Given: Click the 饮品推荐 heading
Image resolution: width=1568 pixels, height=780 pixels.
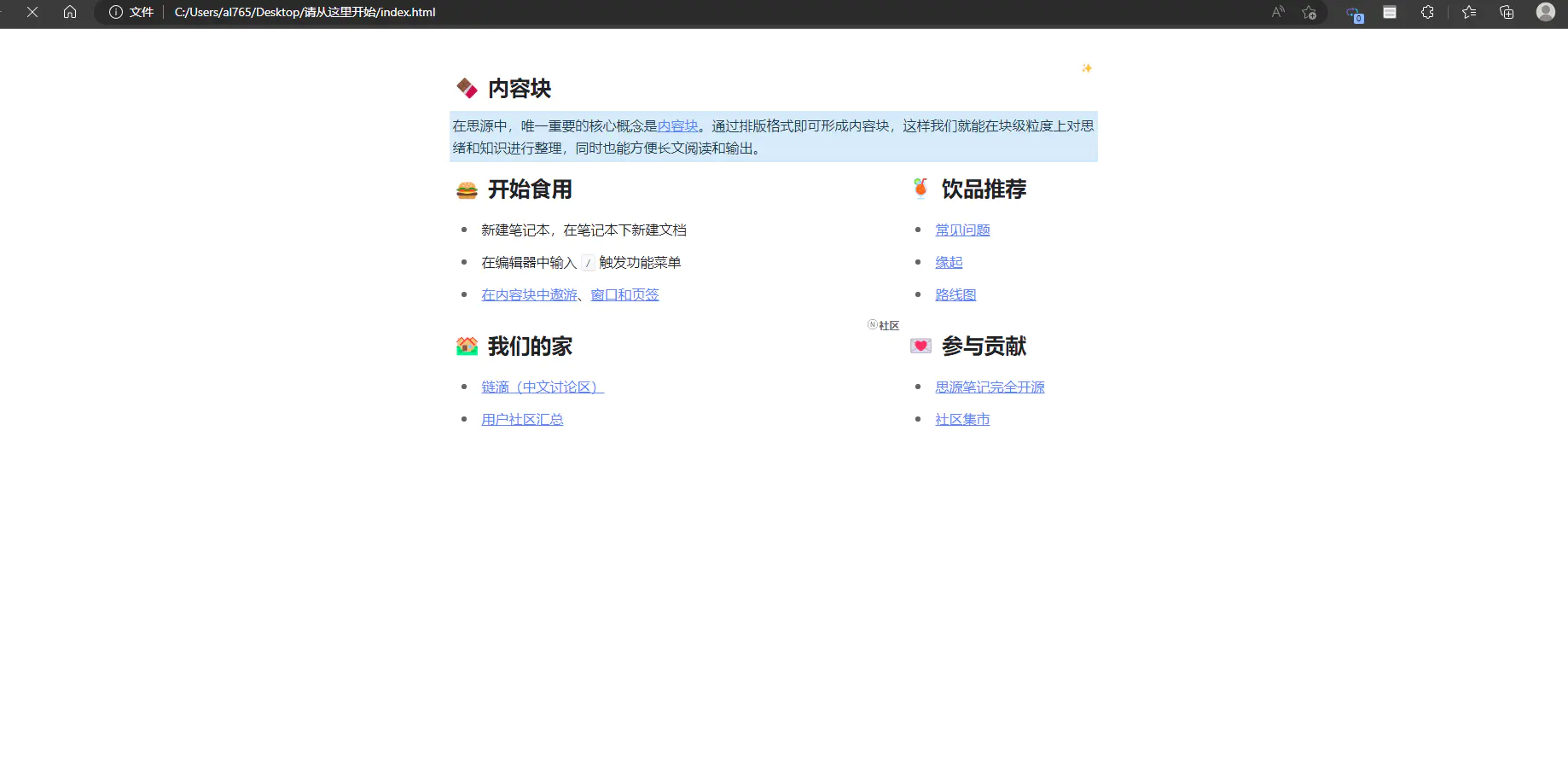Looking at the screenshot, I should (x=984, y=189).
